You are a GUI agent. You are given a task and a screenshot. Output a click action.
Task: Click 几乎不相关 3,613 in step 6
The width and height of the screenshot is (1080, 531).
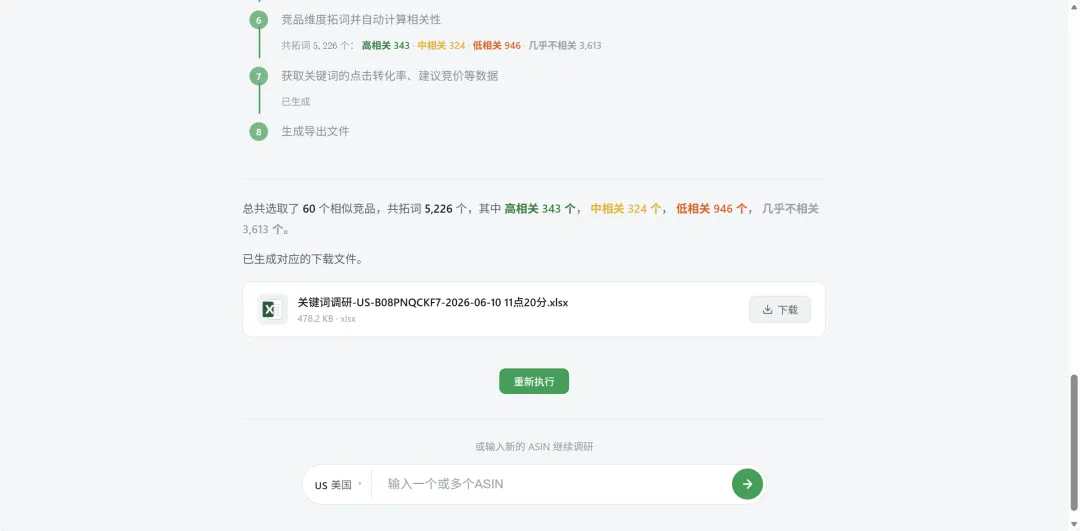(x=565, y=45)
